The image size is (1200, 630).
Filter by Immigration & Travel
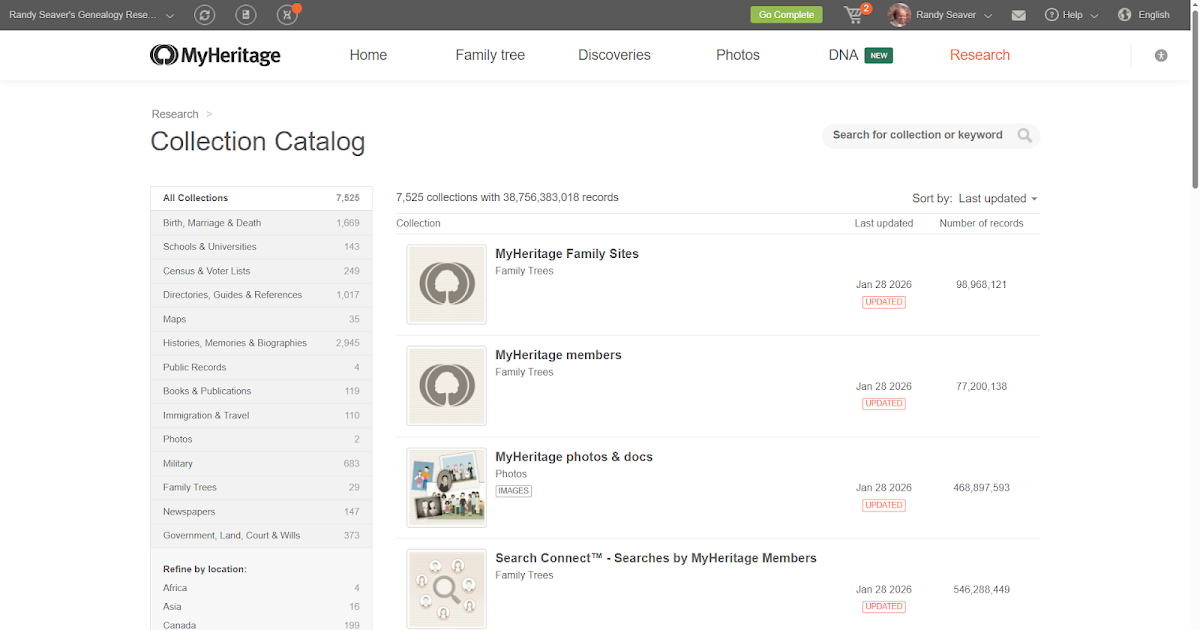click(x=261, y=415)
